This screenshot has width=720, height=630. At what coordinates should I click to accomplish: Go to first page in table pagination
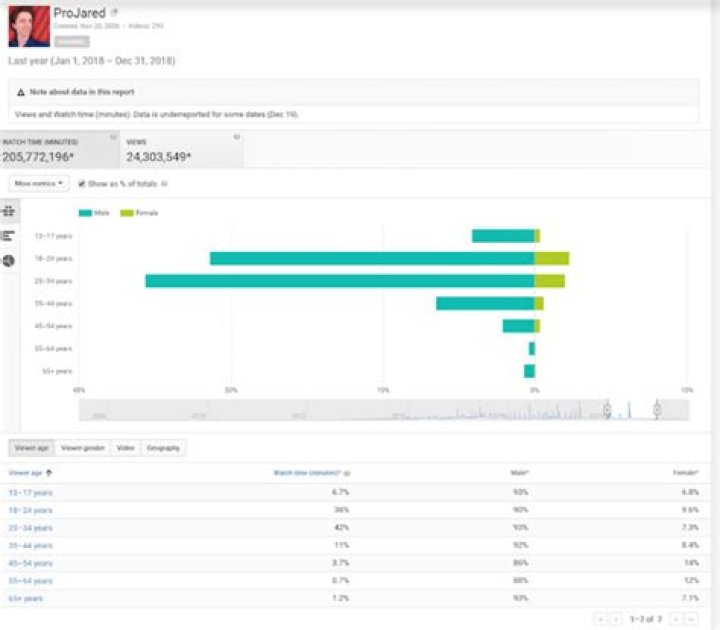[x=600, y=619]
